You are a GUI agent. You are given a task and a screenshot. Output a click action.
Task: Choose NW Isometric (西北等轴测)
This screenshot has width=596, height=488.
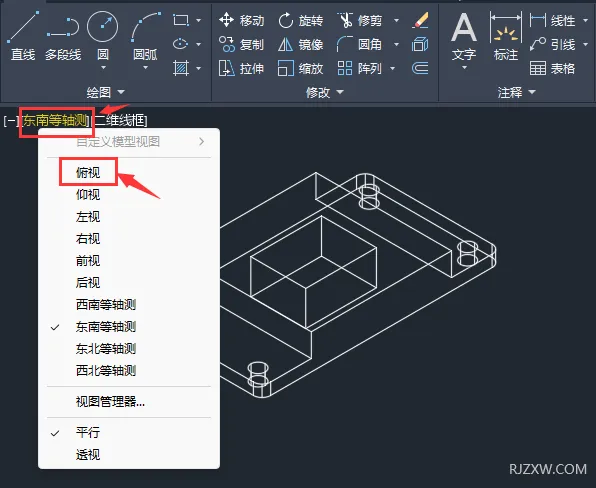click(x=129, y=371)
